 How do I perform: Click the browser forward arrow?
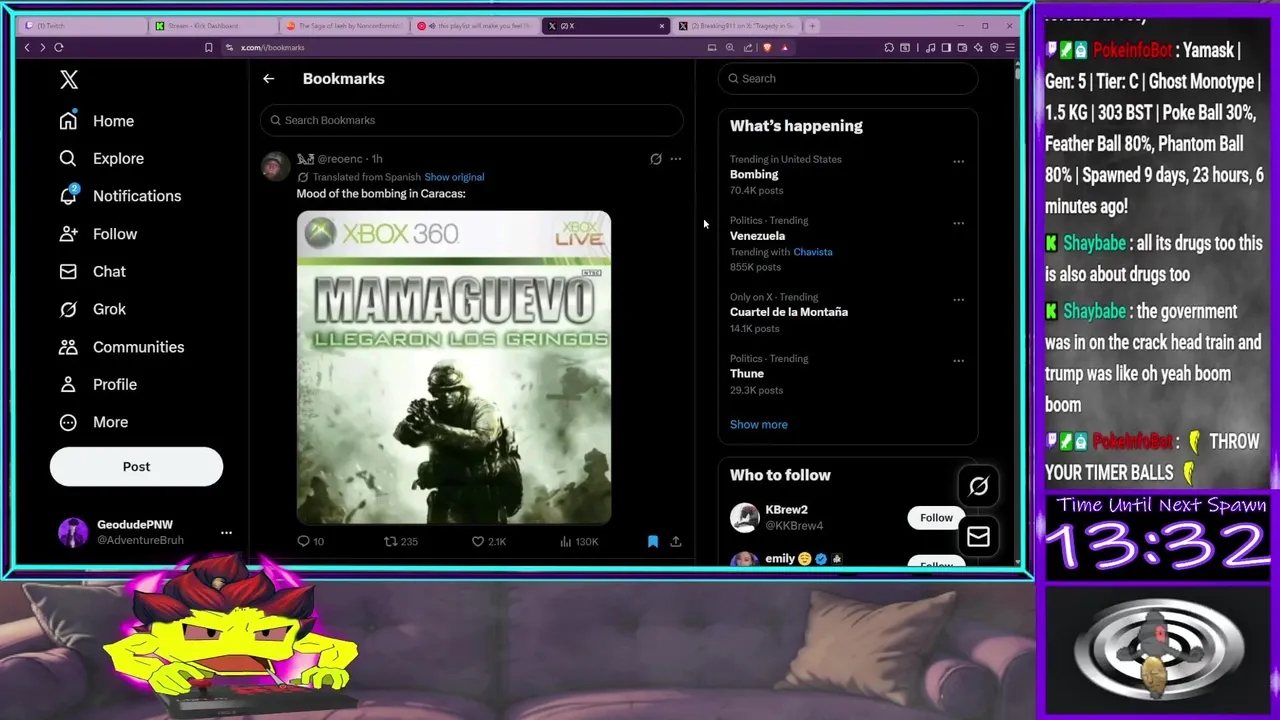[x=42, y=47]
